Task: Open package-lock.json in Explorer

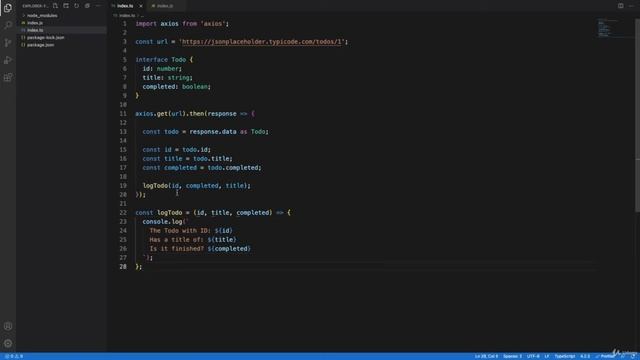Action: tap(61, 38)
